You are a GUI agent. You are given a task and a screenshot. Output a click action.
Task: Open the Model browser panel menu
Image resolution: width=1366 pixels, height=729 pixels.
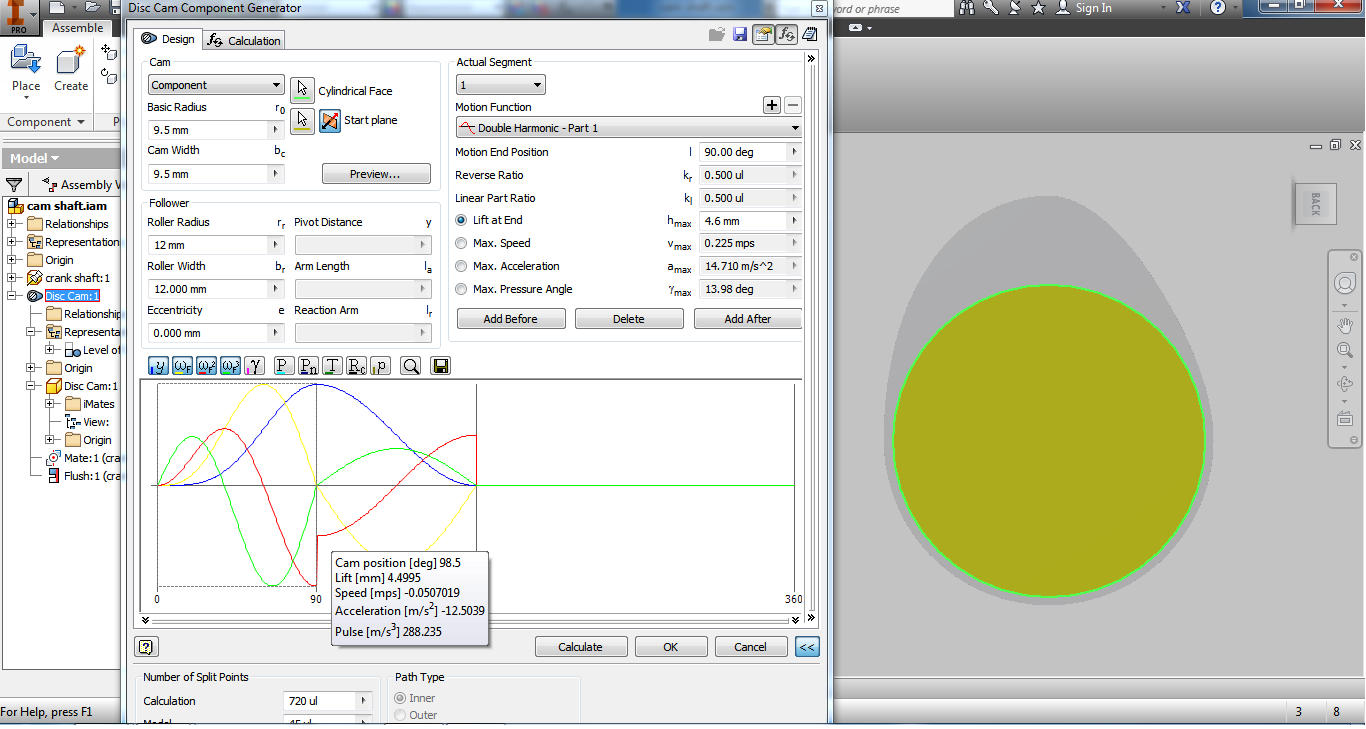click(x=34, y=158)
